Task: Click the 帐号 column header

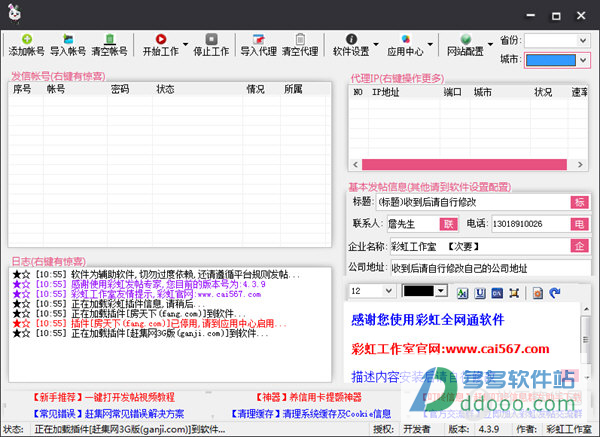Action: click(x=56, y=89)
